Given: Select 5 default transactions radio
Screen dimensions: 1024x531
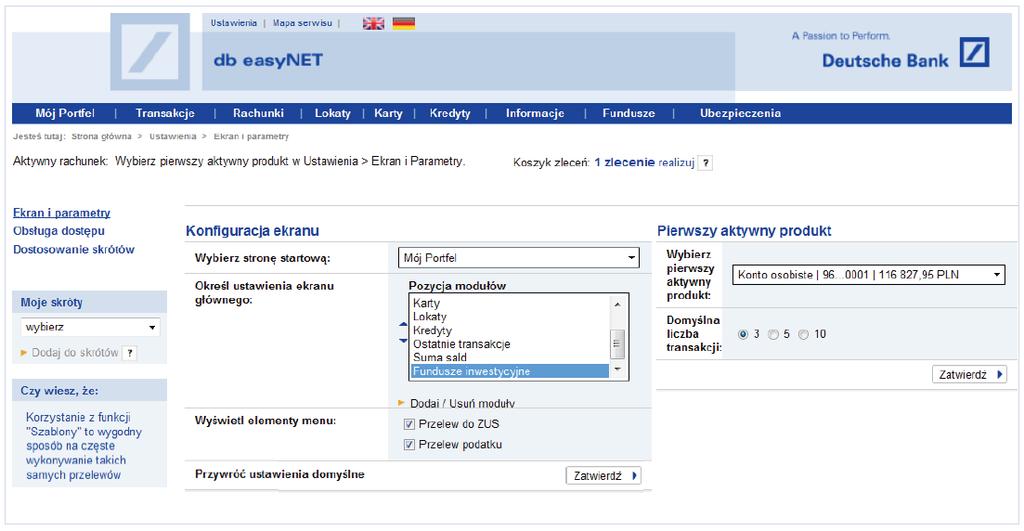Looking at the screenshot, I should point(773,334).
